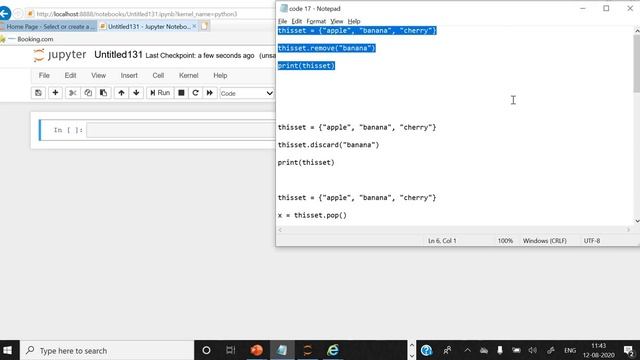Image resolution: width=640 pixels, height=360 pixels.
Task: Open Internet Explorer from taskbar
Action: tap(333, 350)
